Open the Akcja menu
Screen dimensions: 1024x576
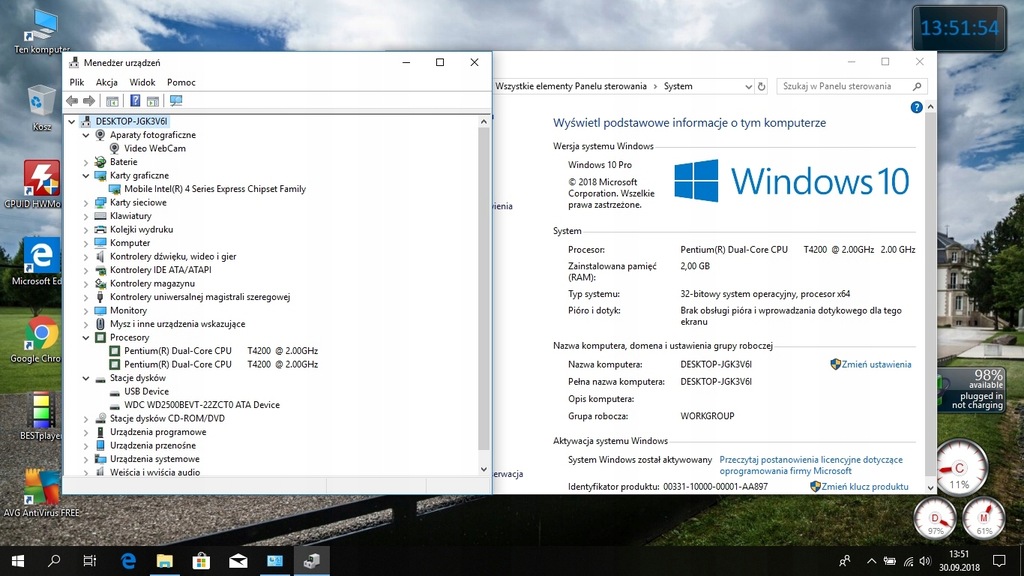[106, 82]
